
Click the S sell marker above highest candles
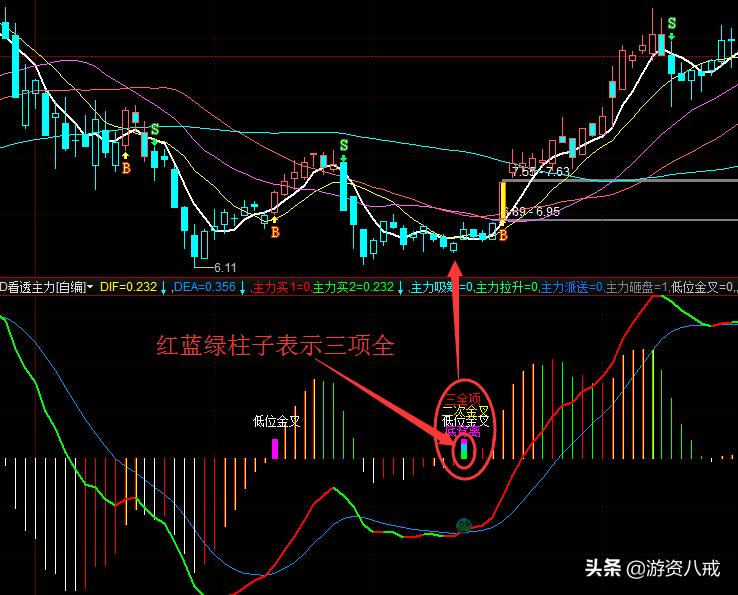click(672, 23)
